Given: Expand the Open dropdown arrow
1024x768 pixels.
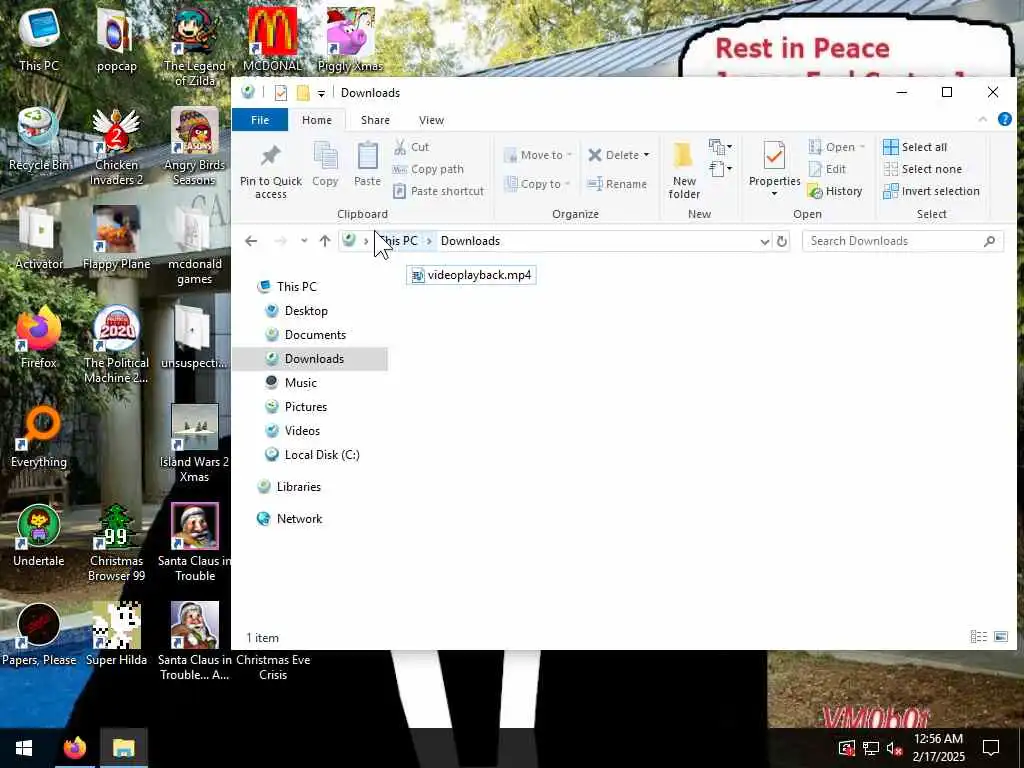Looking at the screenshot, I should [x=862, y=147].
